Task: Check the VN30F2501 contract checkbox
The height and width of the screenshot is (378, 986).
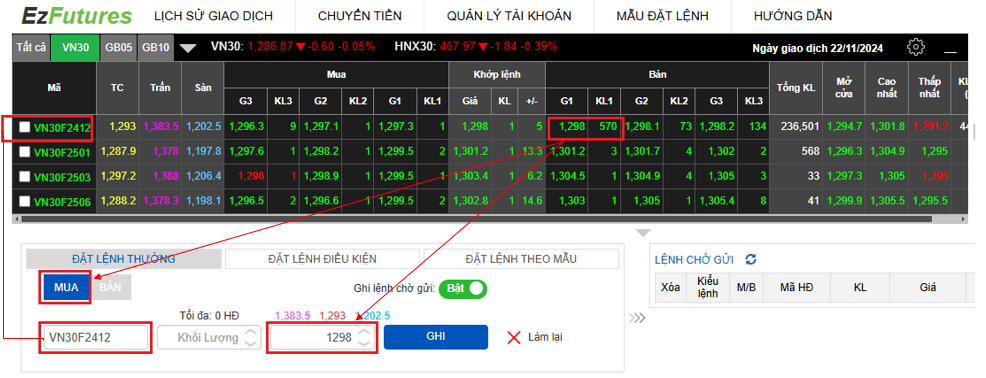Action: click(x=25, y=152)
